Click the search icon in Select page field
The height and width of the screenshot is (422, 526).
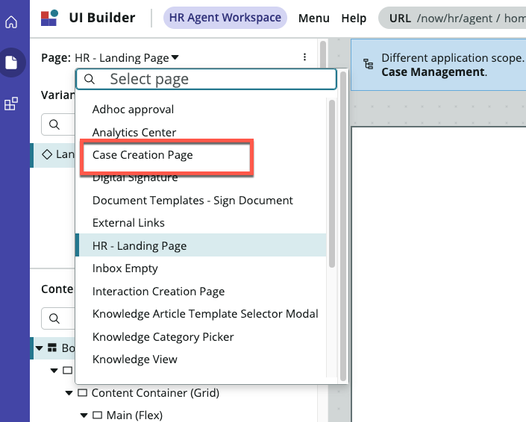pyautogui.click(x=89, y=79)
